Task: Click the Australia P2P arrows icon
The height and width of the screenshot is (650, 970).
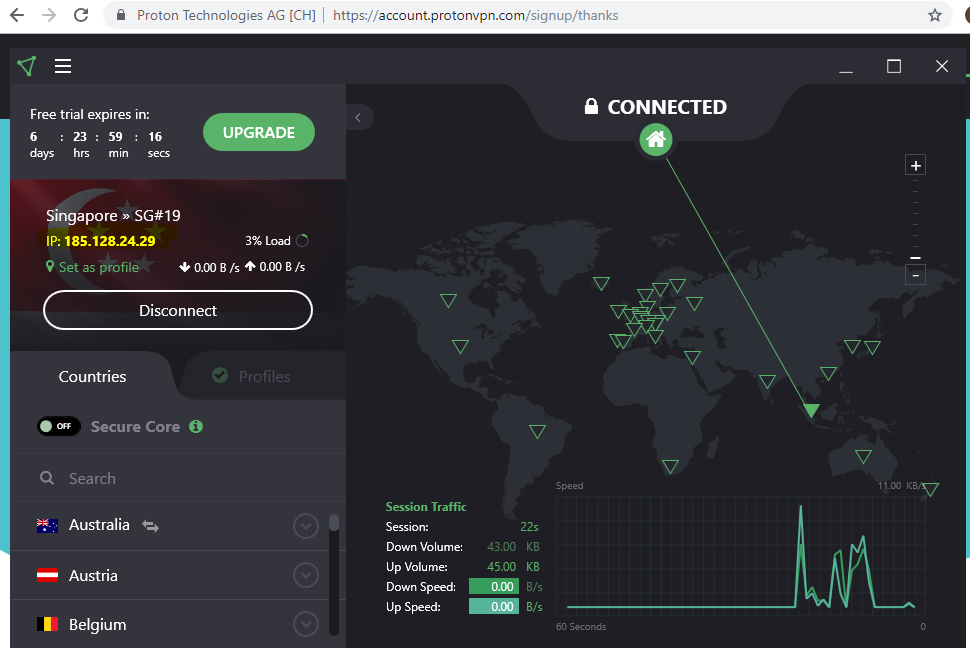Action: coord(151,526)
